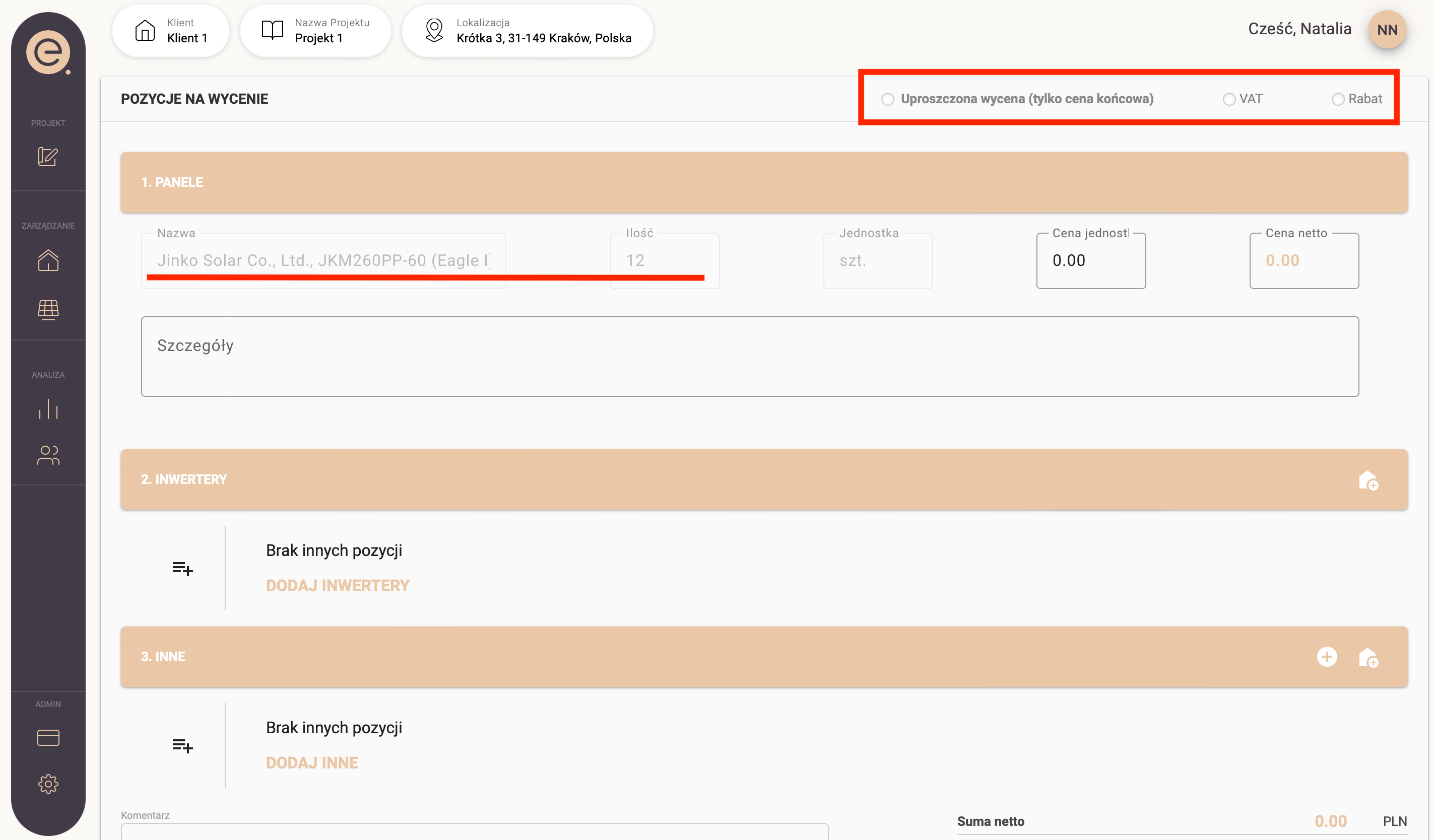This screenshot has height=840, width=1434.
Task: Click the ADMIN sidebar section label
Action: (x=48, y=704)
